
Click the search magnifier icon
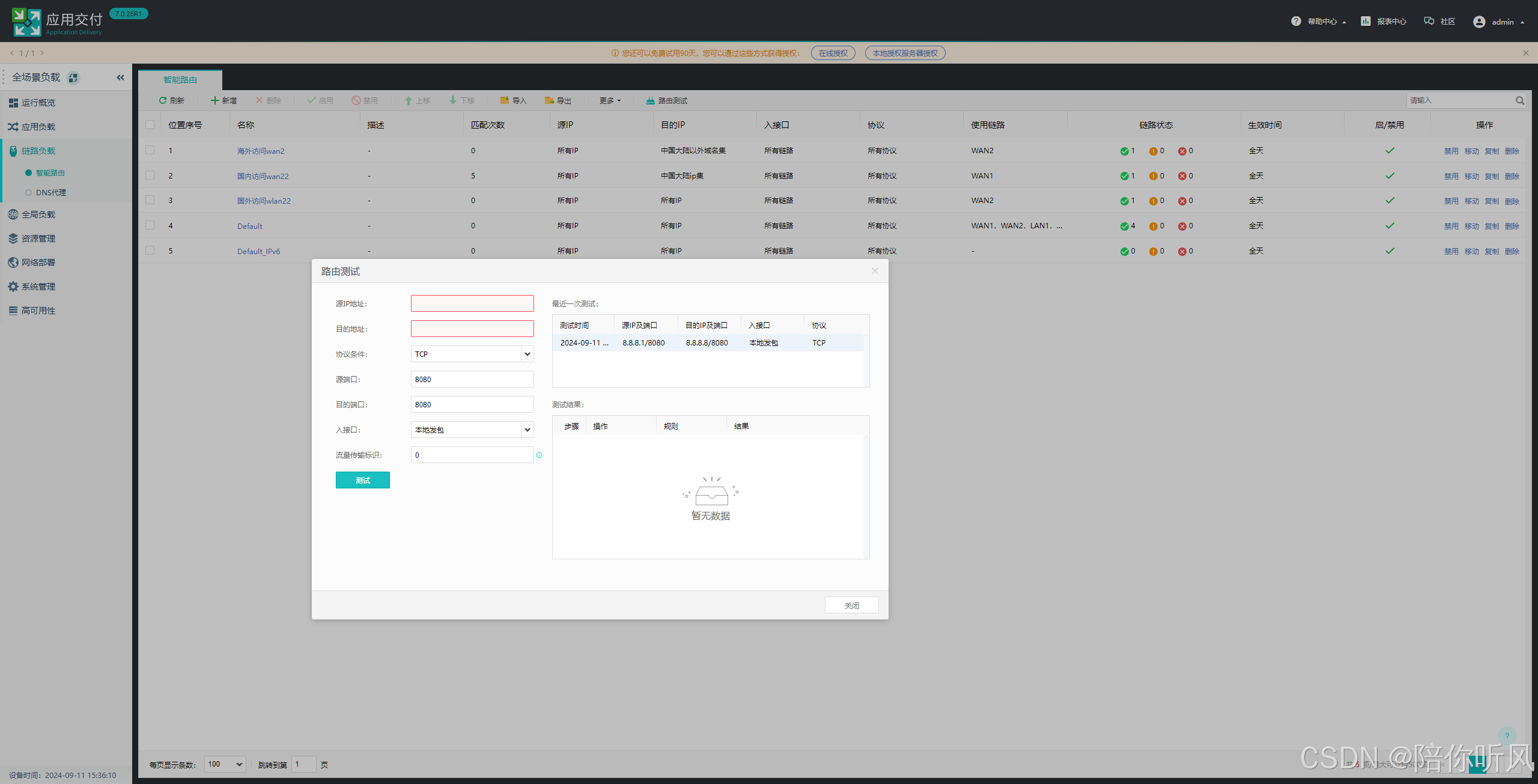click(1519, 100)
